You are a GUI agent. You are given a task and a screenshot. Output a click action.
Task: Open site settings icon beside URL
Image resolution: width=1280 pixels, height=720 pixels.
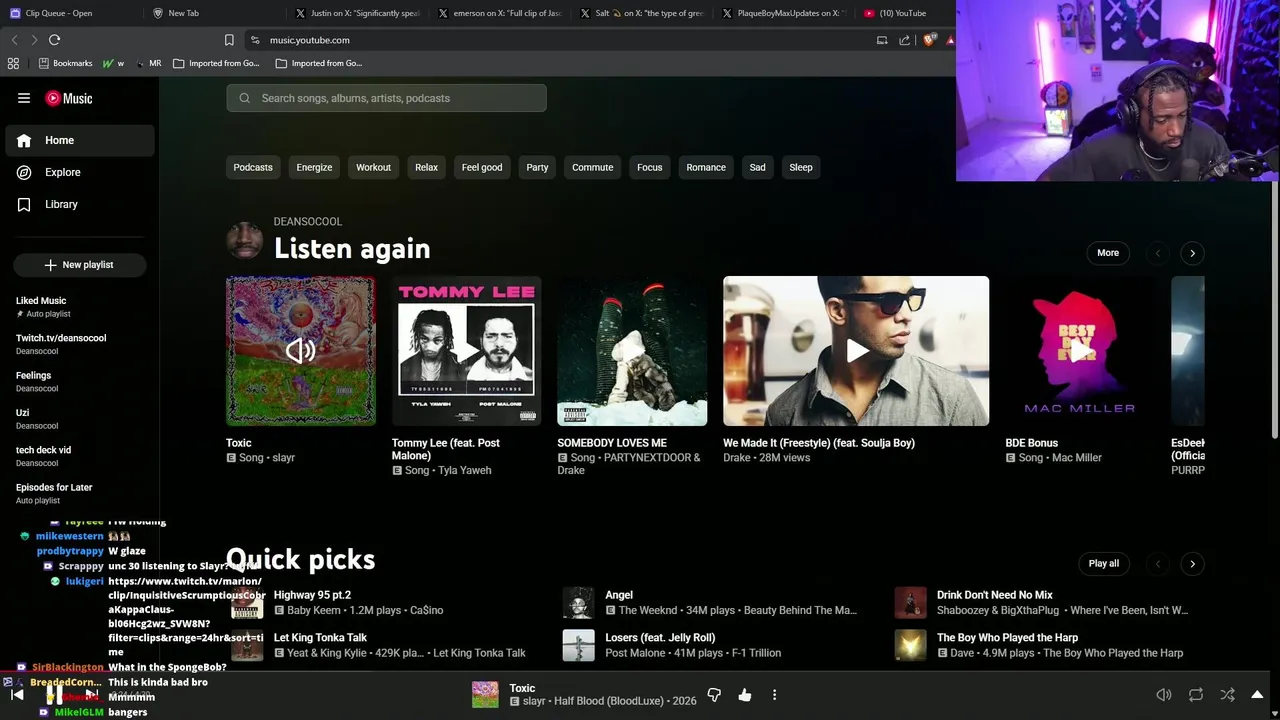[x=255, y=40]
